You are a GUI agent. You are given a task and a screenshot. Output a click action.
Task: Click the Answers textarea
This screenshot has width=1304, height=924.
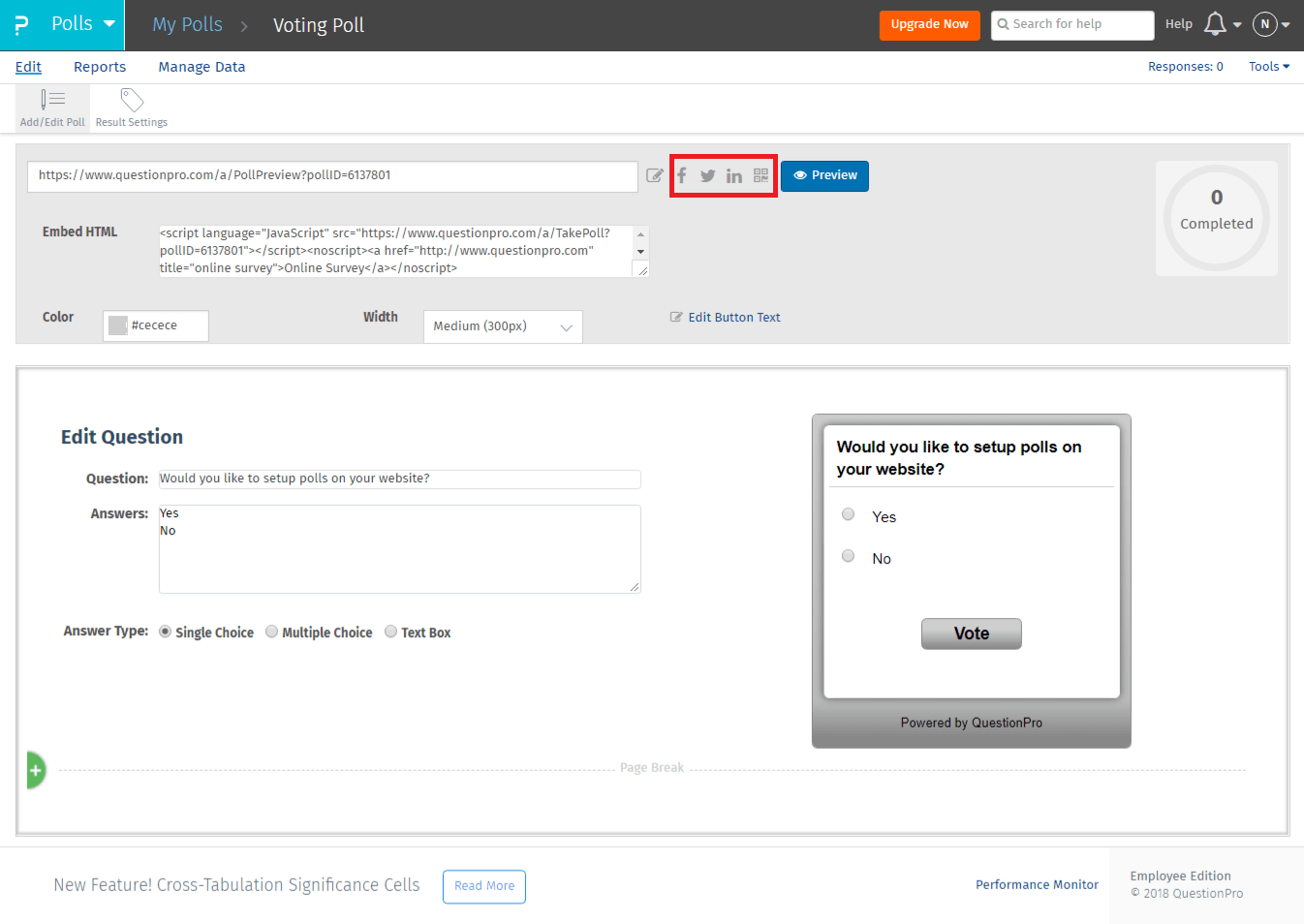point(399,549)
